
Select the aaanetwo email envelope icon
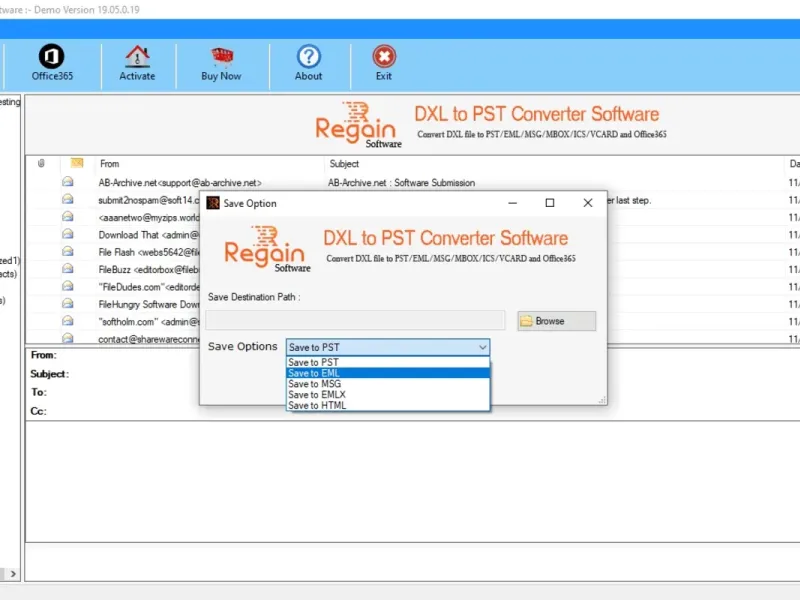[x=68, y=216]
